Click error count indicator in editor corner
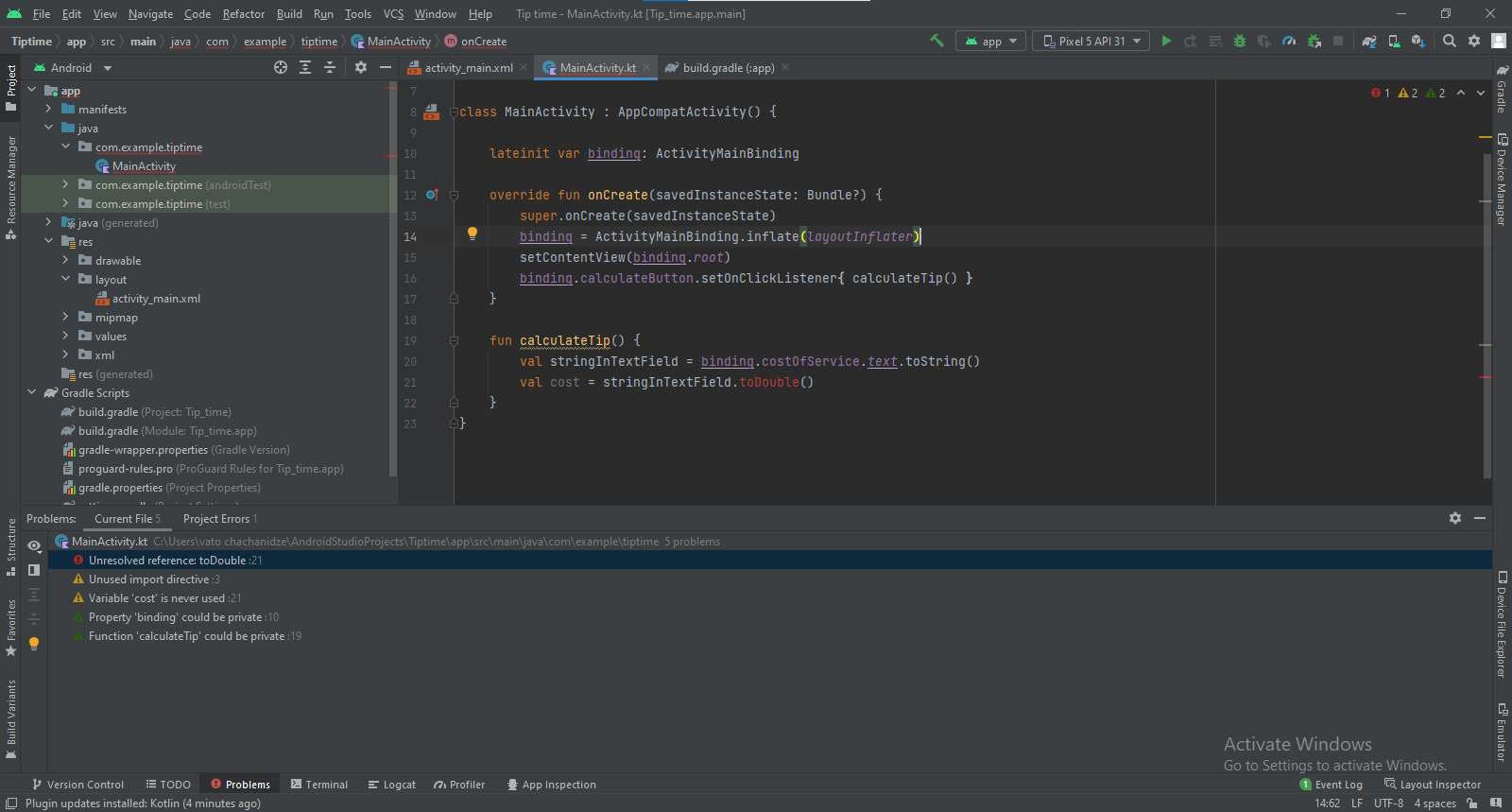This screenshot has width=1512, height=812. (x=1381, y=93)
